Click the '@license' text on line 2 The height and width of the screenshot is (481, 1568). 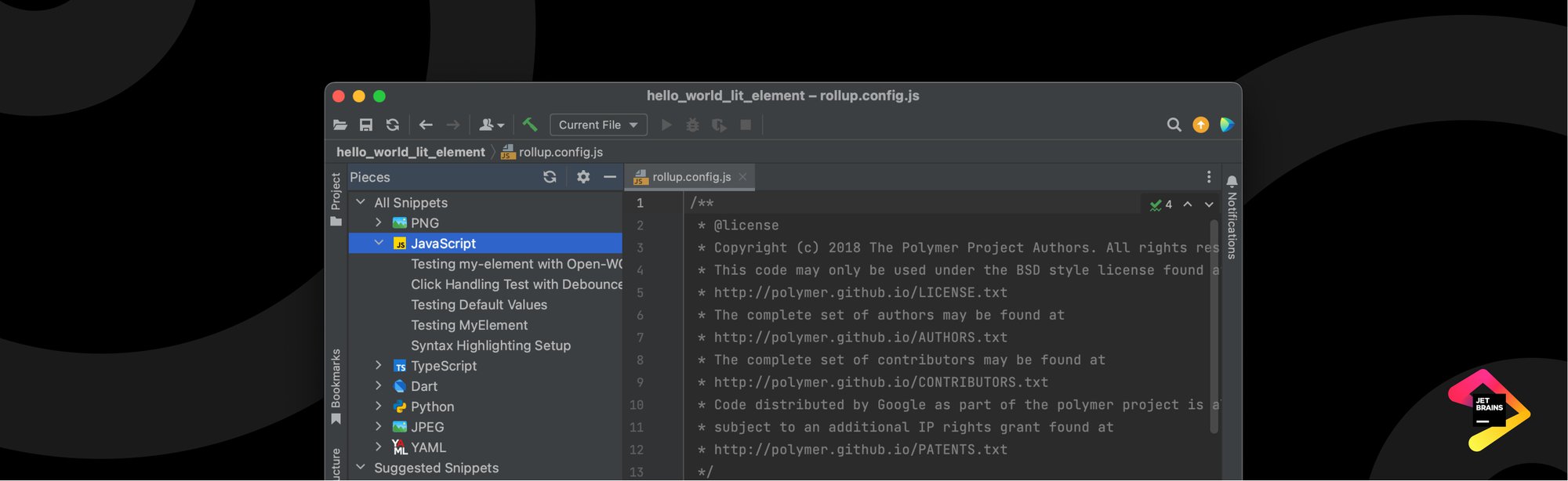[x=746, y=225]
